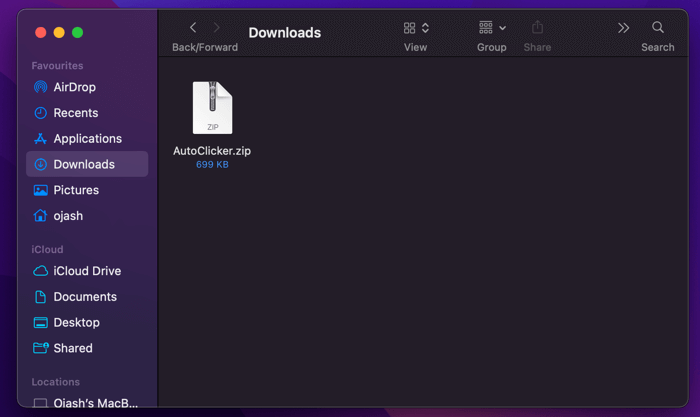Select the AutoClicker.zip file icon
Viewport: 700px width, 417px height.
point(212,108)
